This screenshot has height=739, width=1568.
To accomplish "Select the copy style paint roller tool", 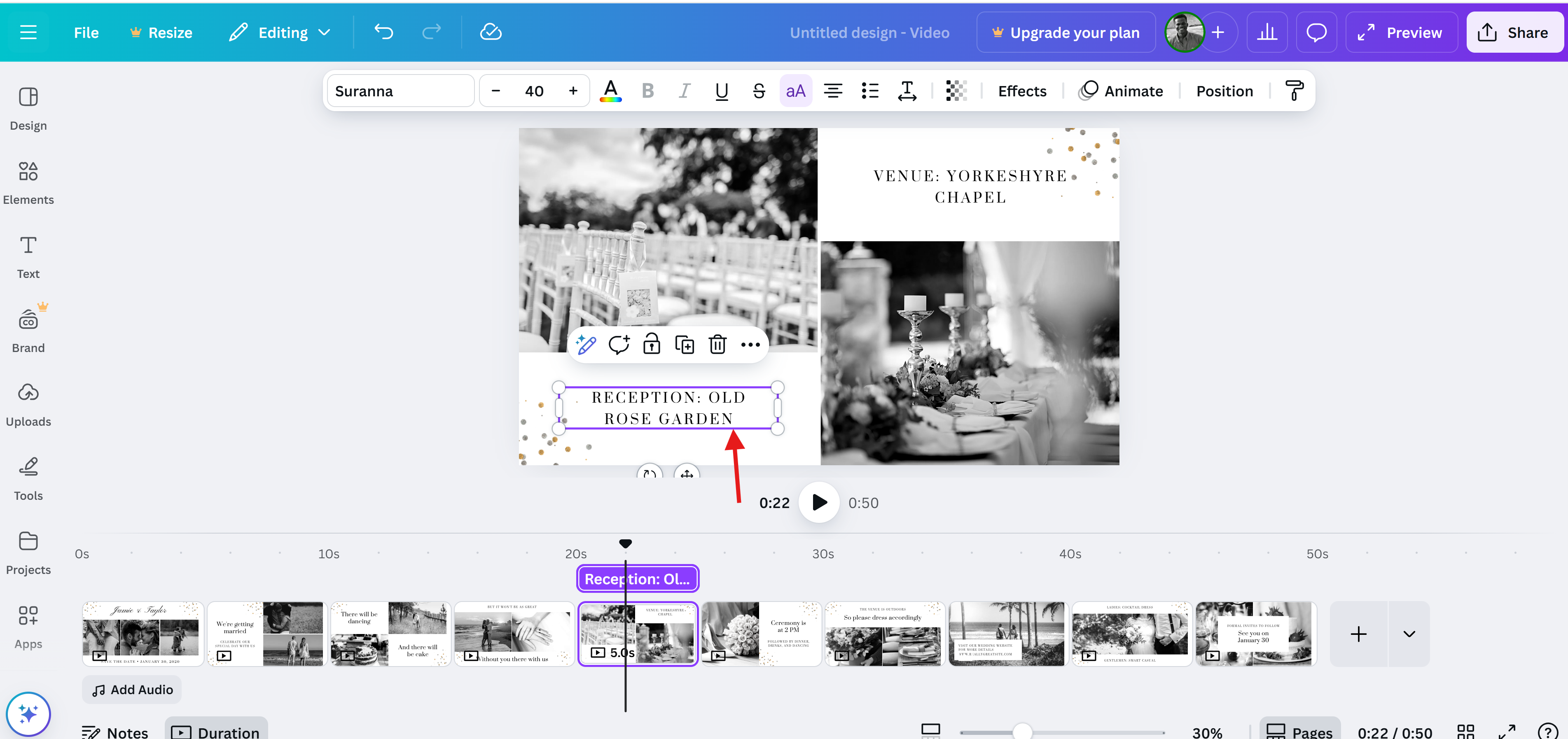I will click(x=1293, y=91).
